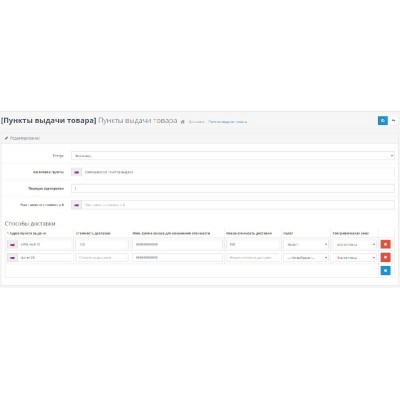The height and width of the screenshot is (400, 400).
Task: Click the home icon in the breadcrumb
Action: click(183, 122)
